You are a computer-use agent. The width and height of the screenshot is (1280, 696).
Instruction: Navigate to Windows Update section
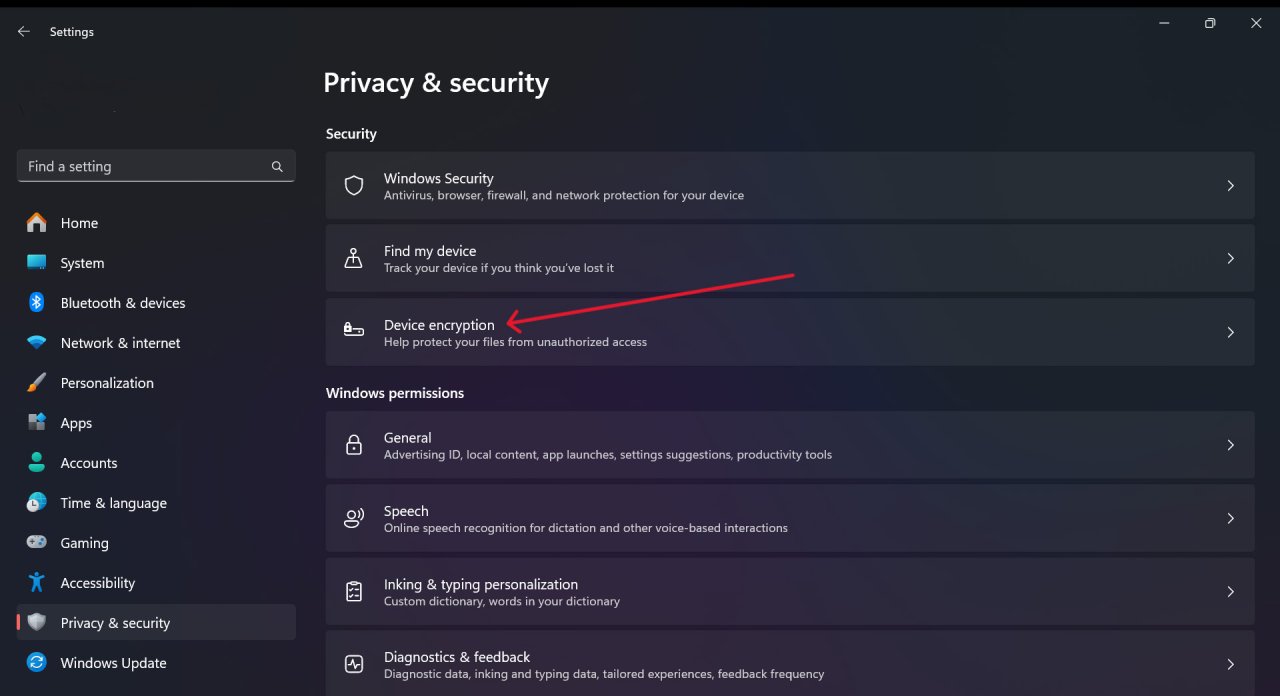point(113,663)
